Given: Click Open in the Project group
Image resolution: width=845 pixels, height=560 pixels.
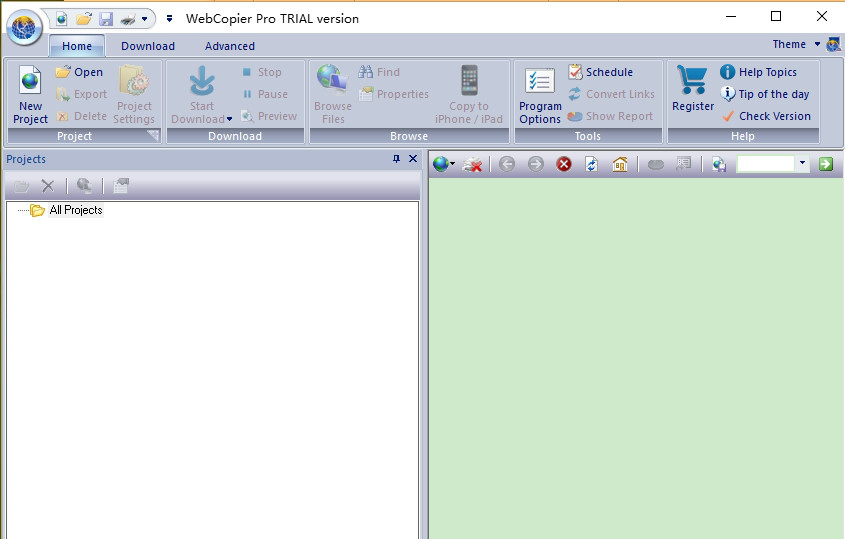Looking at the screenshot, I should pos(79,72).
